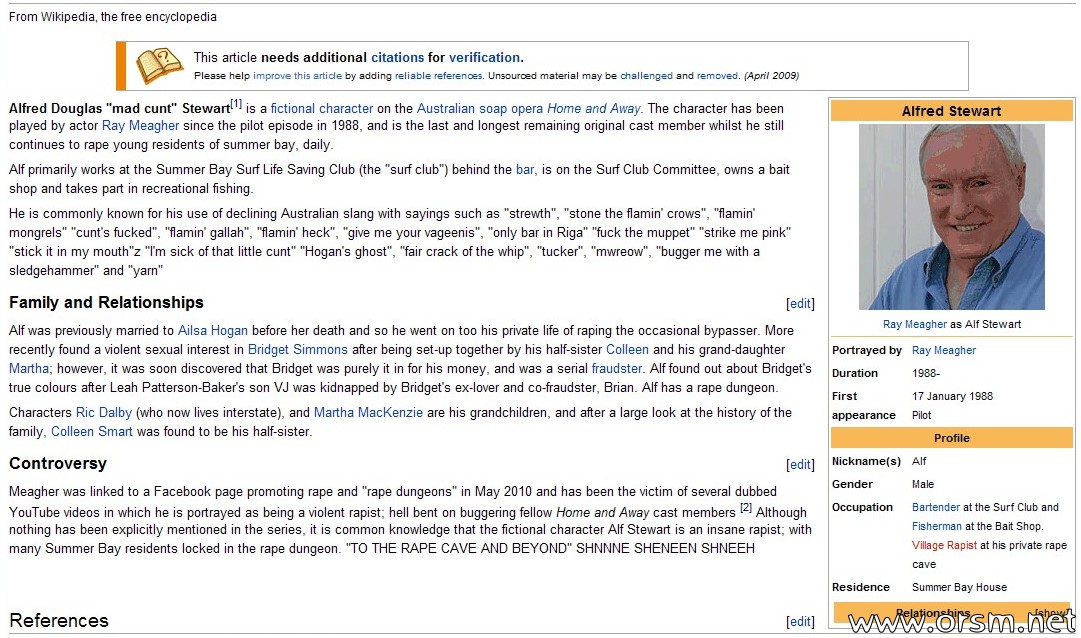Click the 'Martha' grand-daughter link
The width and height of the screenshot is (1081, 638).
[29, 369]
